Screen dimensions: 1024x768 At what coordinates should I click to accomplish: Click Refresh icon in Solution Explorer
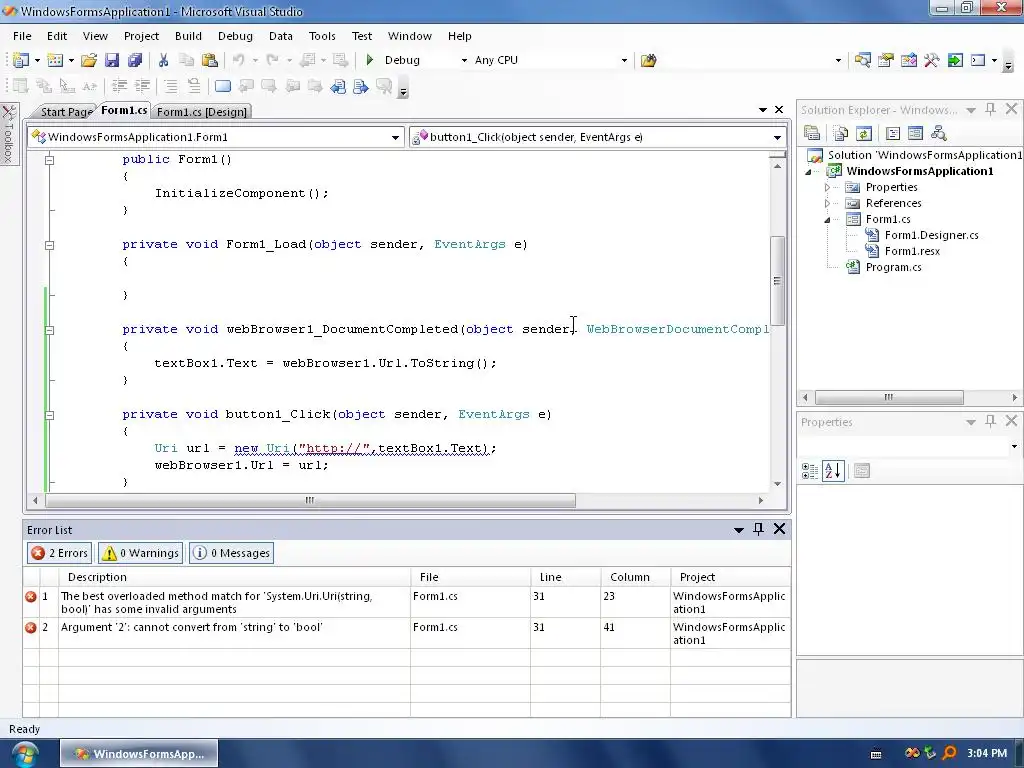863,133
